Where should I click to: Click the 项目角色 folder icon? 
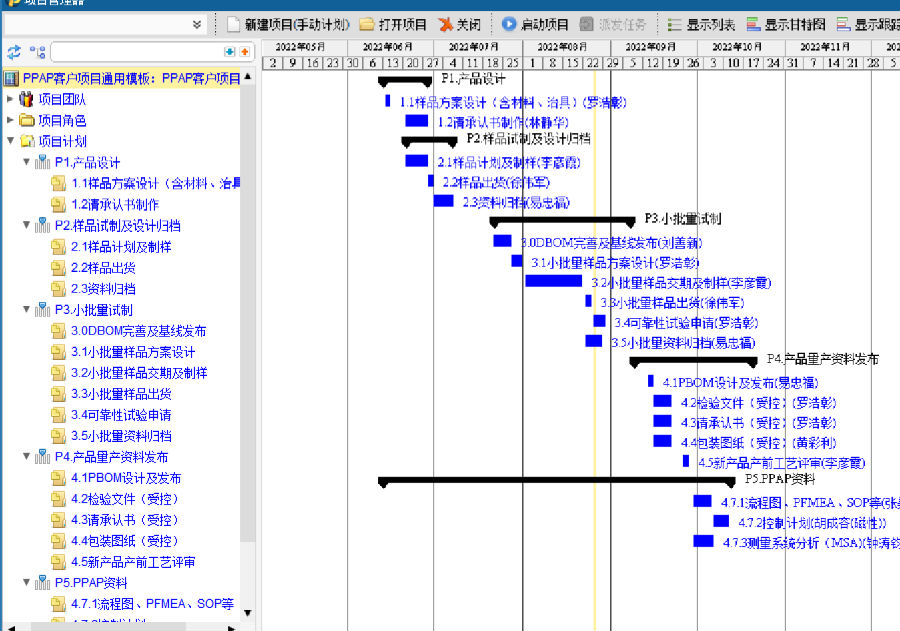coord(26,120)
